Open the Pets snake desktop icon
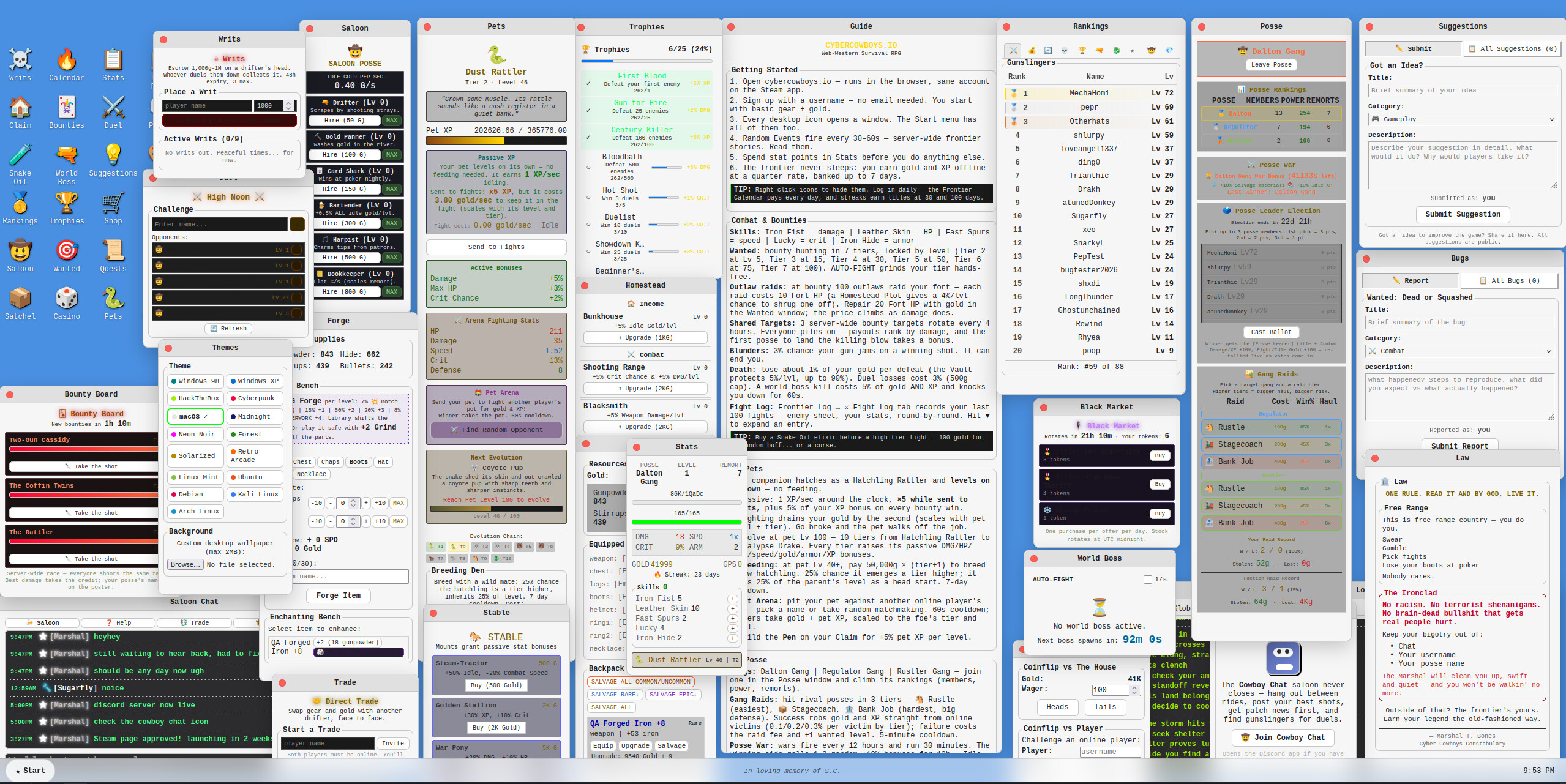The image size is (1566, 784). [x=113, y=303]
